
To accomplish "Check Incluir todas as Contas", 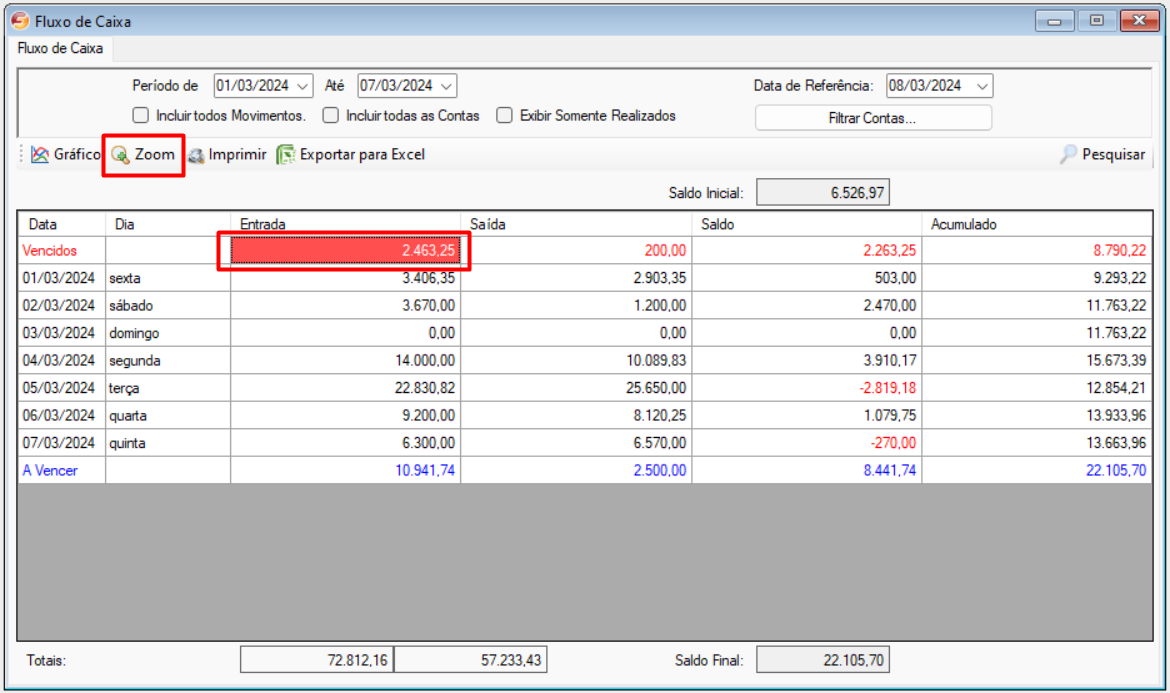I will 331,116.
